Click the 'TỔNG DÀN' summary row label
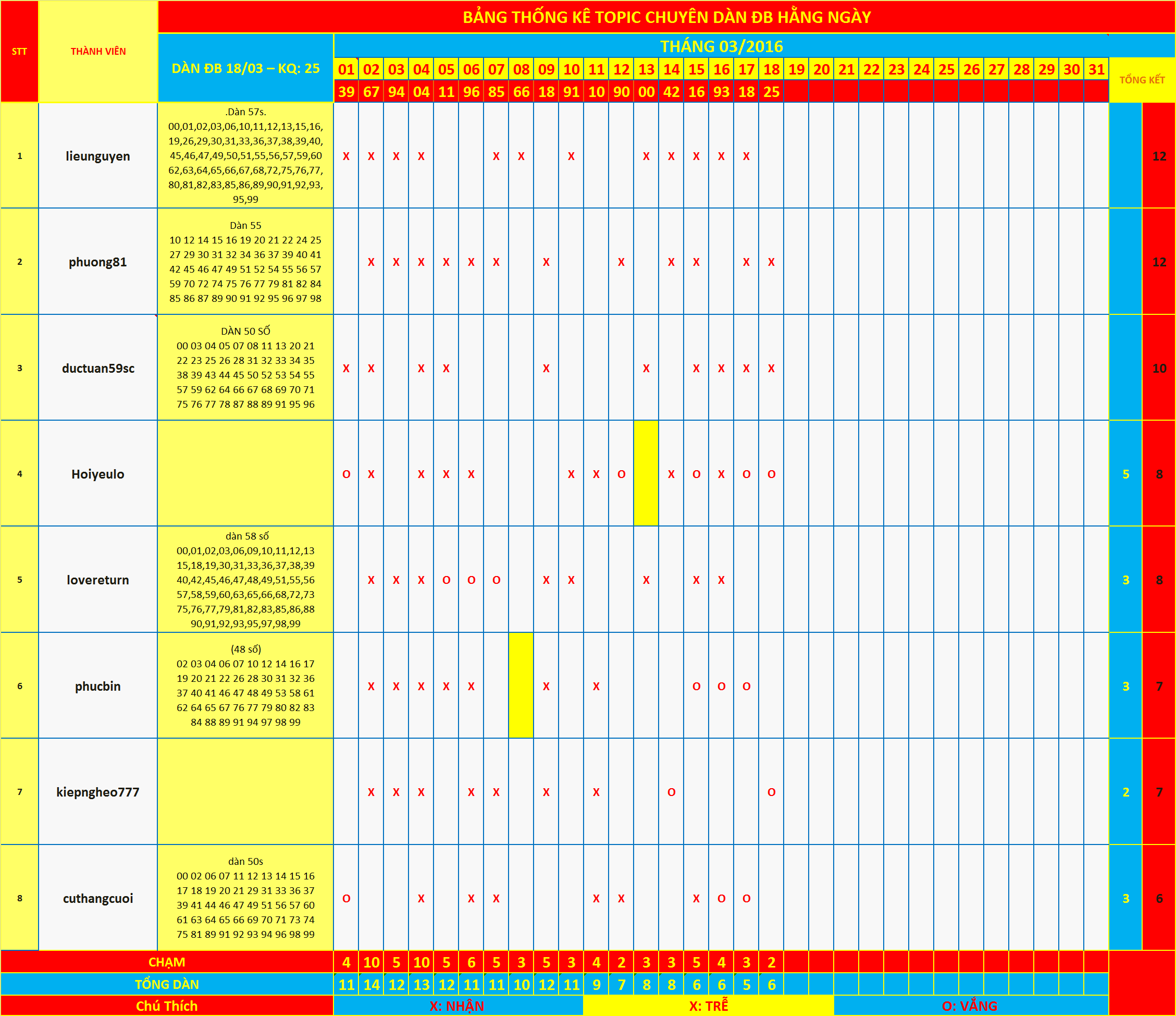Image resolution: width=1176 pixels, height=1016 pixels. pyautogui.click(x=167, y=984)
